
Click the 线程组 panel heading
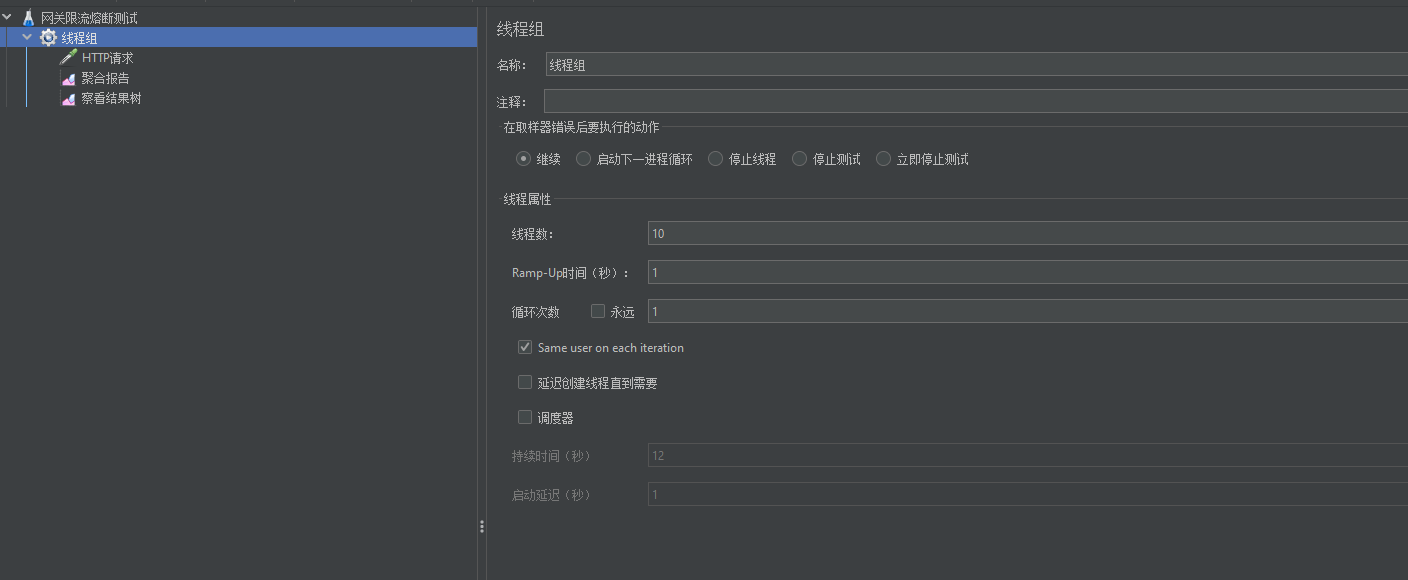pos(520,30)
